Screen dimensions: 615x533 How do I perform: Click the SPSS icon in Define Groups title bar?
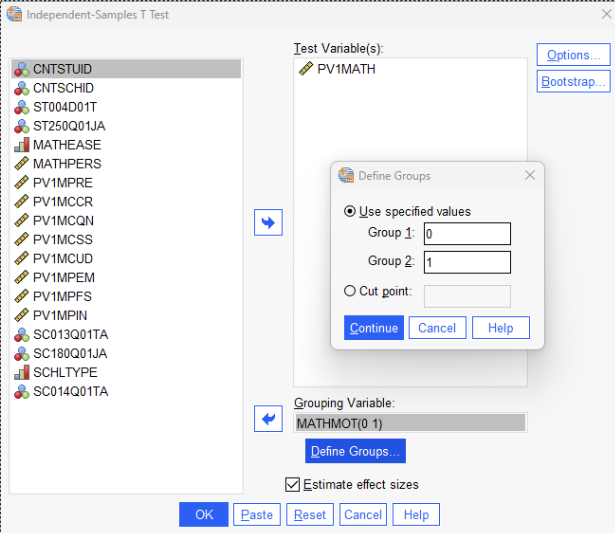(x=346, y=175)
